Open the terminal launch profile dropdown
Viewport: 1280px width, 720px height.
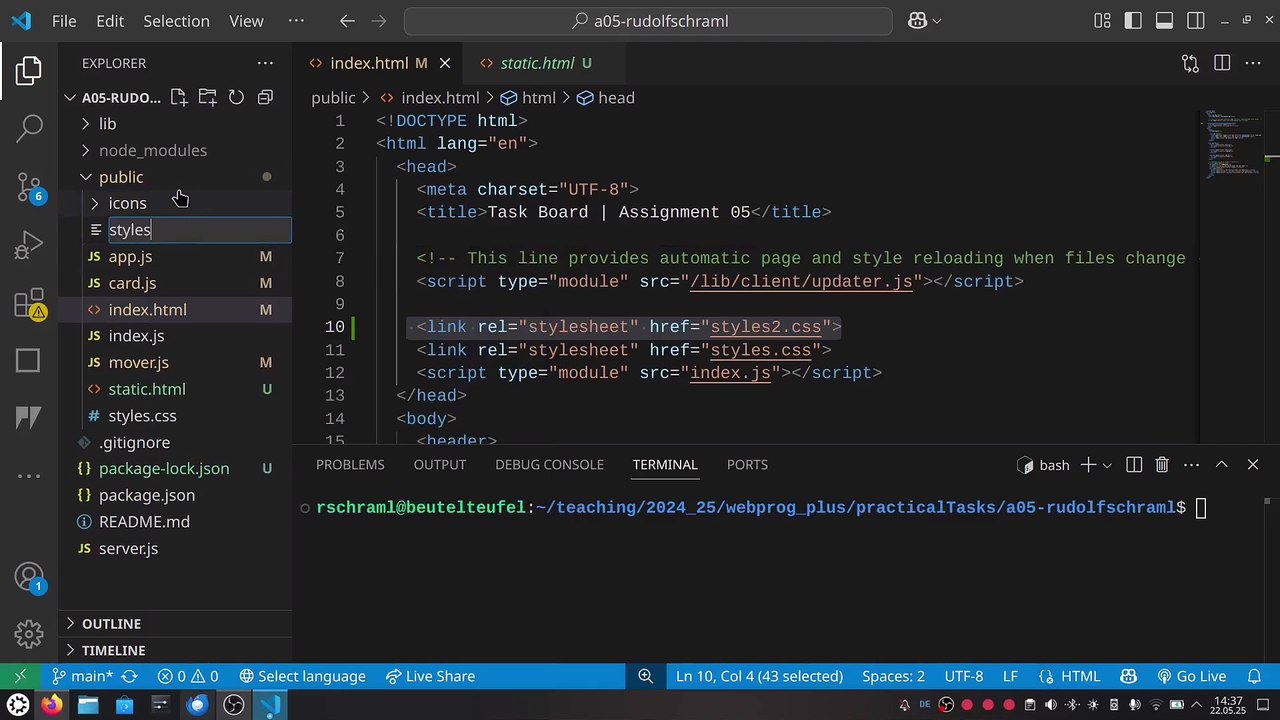pyautogui.click(x=1109, y=465)
